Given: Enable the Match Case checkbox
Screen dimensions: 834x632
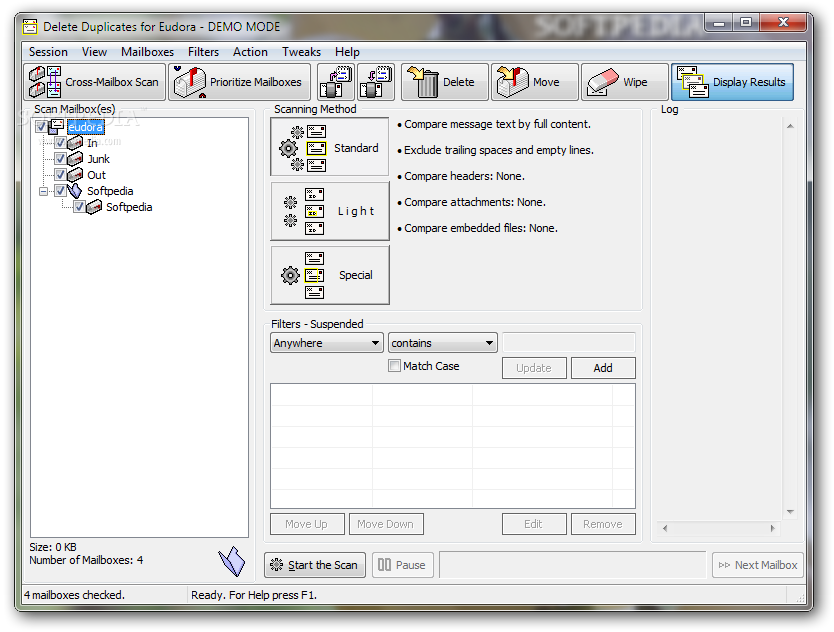Looking at the screenshot, I should [394, 366].
